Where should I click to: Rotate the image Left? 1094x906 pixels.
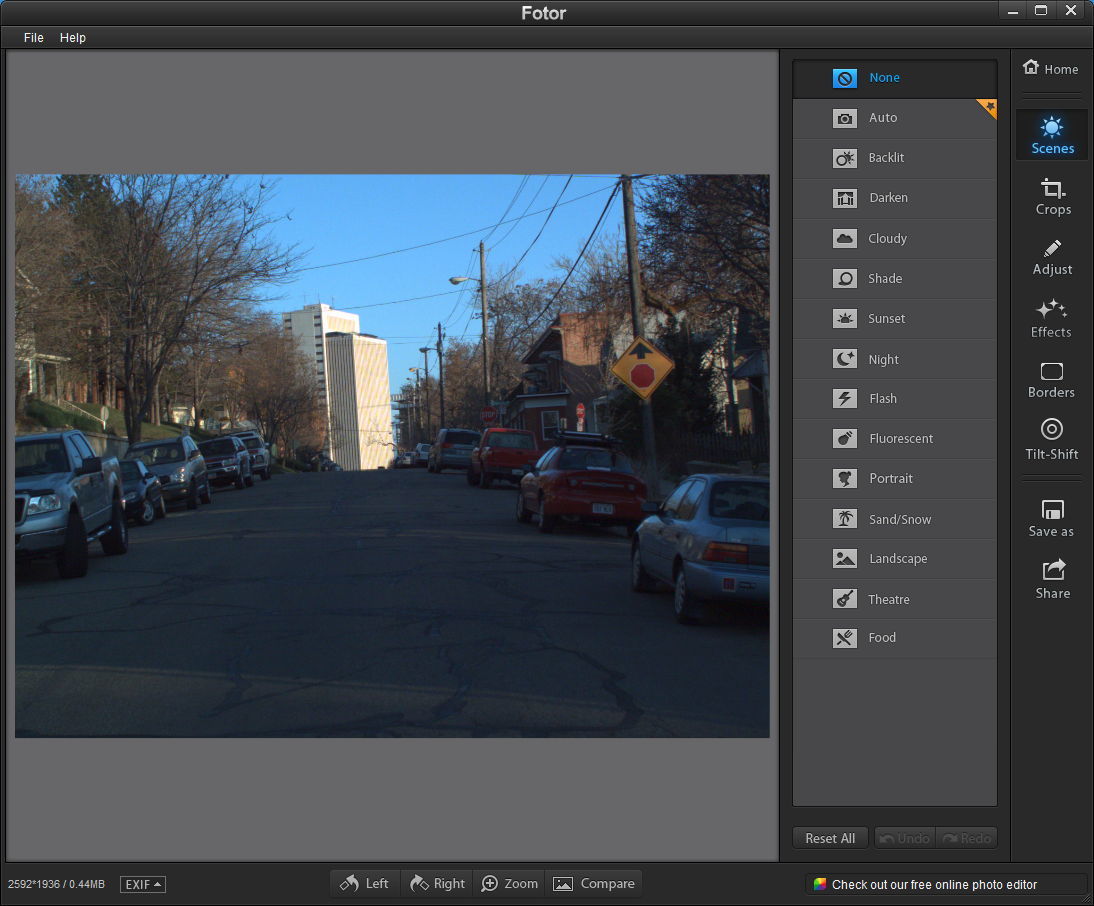[x=364, y=884]
